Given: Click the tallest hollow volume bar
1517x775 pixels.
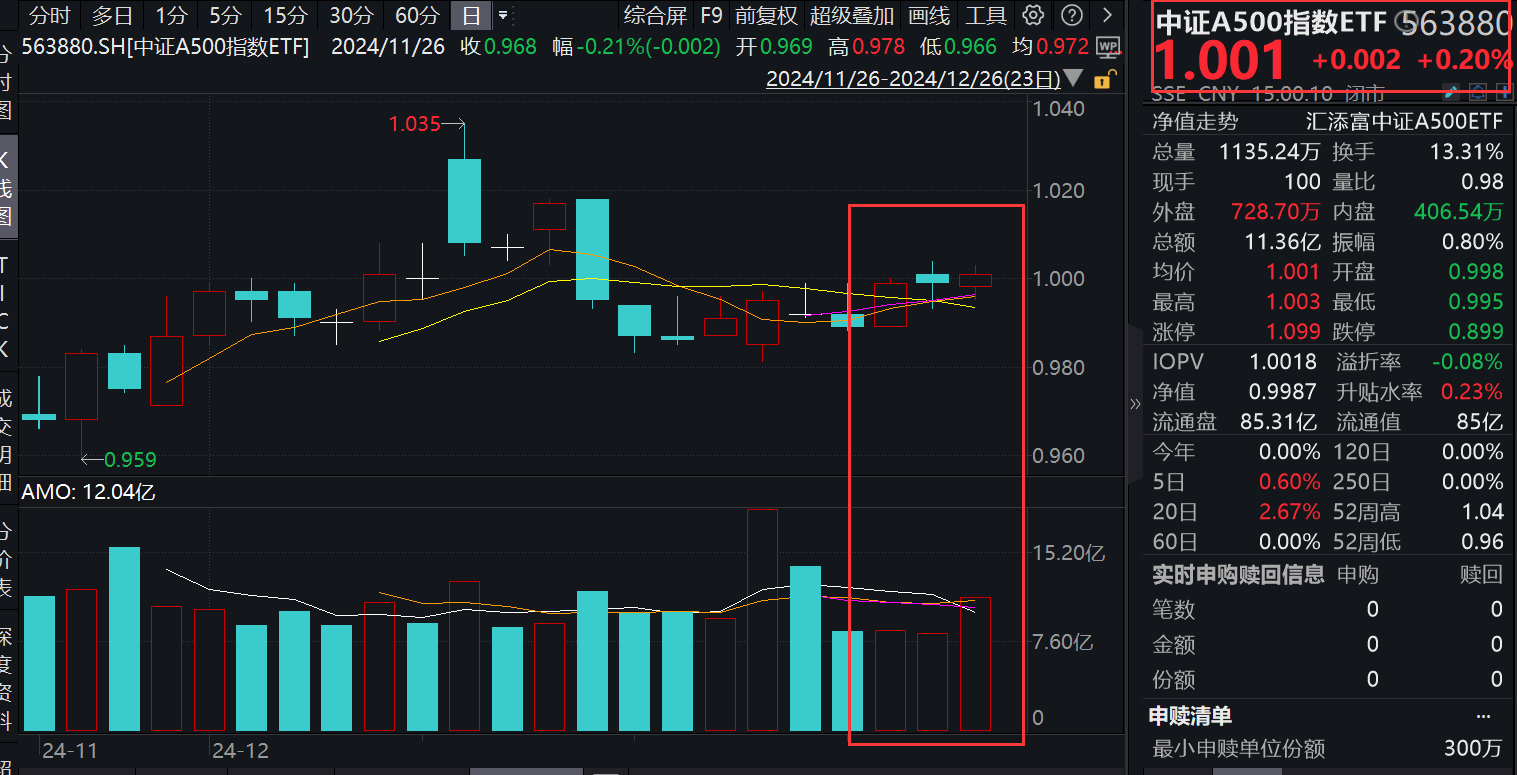Looking at the screenshot, I should click(x=763, y=620).
